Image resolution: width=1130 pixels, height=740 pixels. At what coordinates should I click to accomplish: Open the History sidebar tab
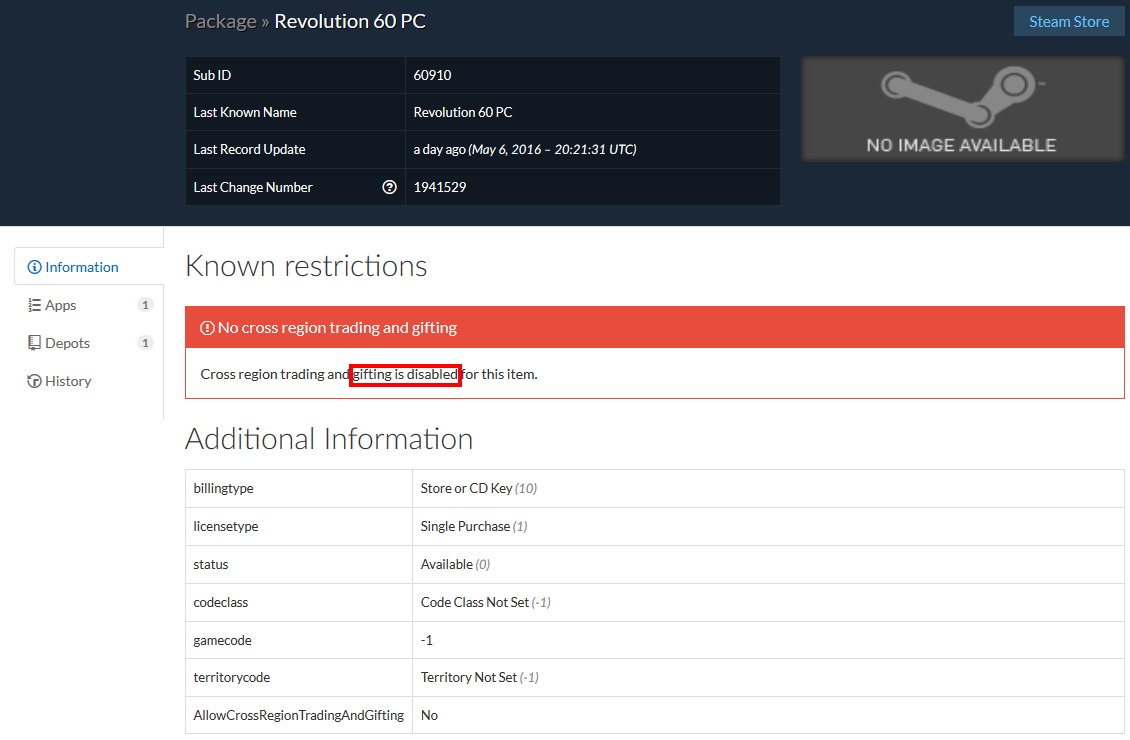coord(89,381)
